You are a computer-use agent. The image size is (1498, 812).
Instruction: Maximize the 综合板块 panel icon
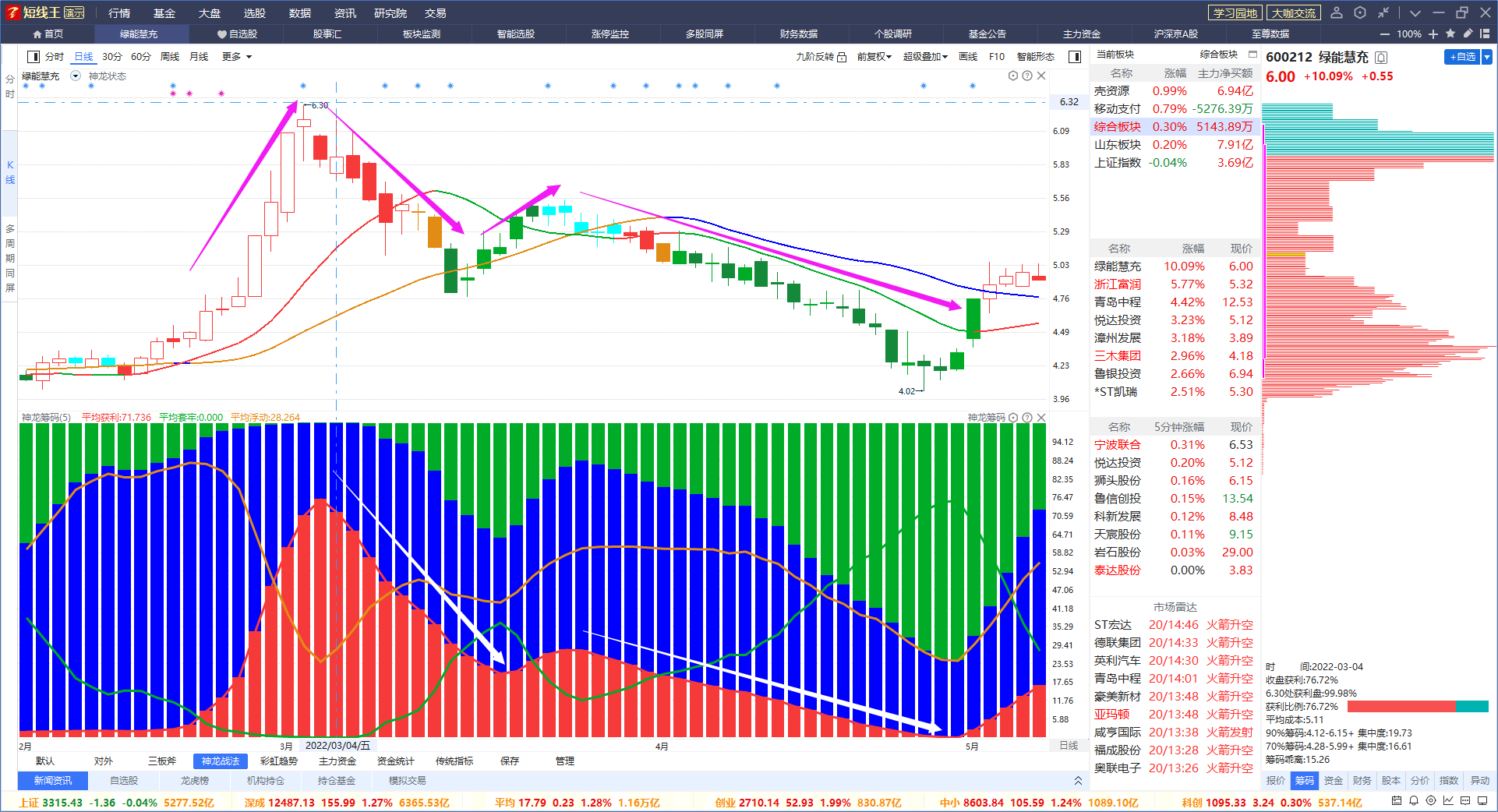pyautogui.click(x=1252, y=55)
